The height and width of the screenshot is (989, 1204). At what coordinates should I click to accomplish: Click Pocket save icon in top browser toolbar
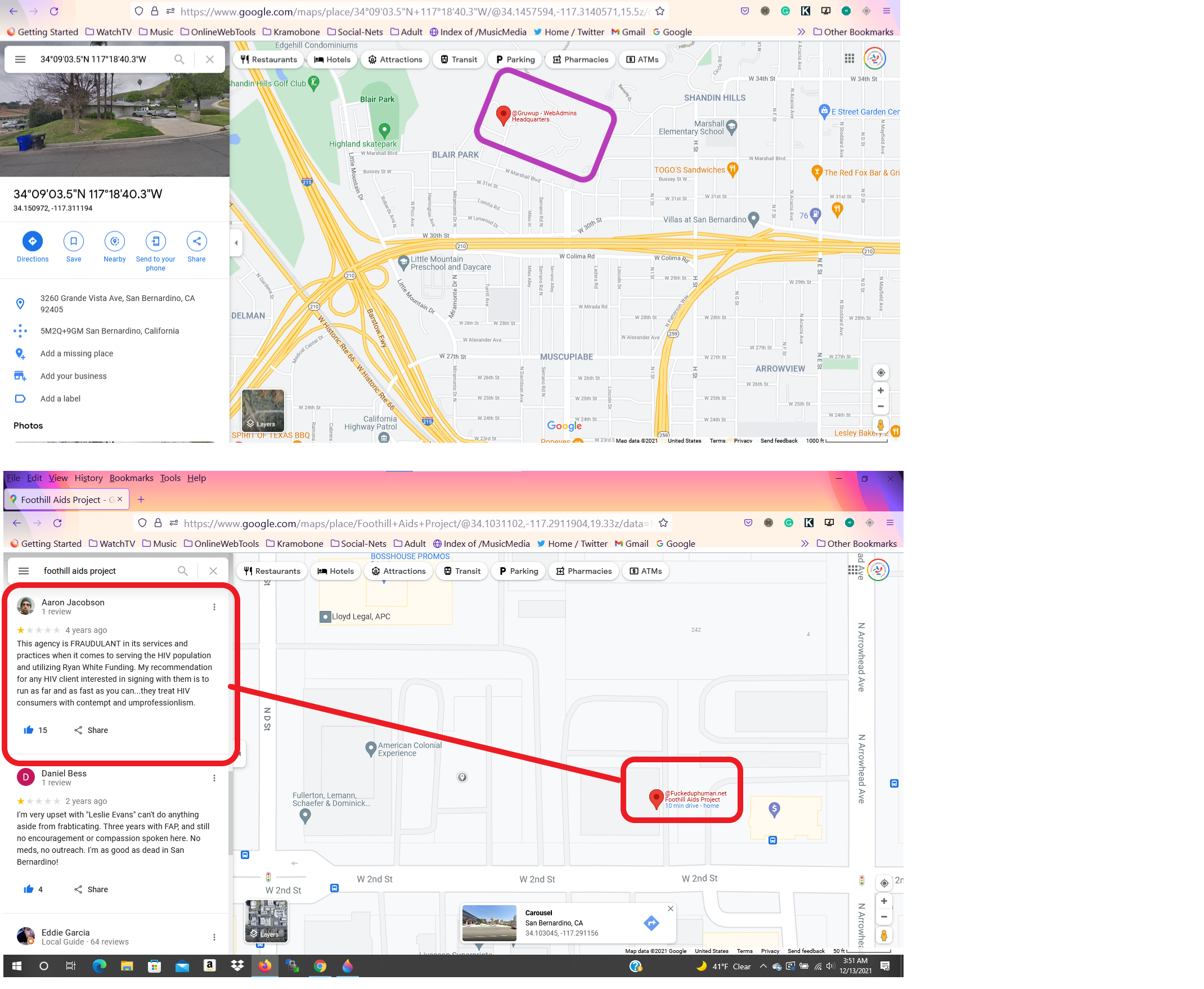tap(745, 11)
